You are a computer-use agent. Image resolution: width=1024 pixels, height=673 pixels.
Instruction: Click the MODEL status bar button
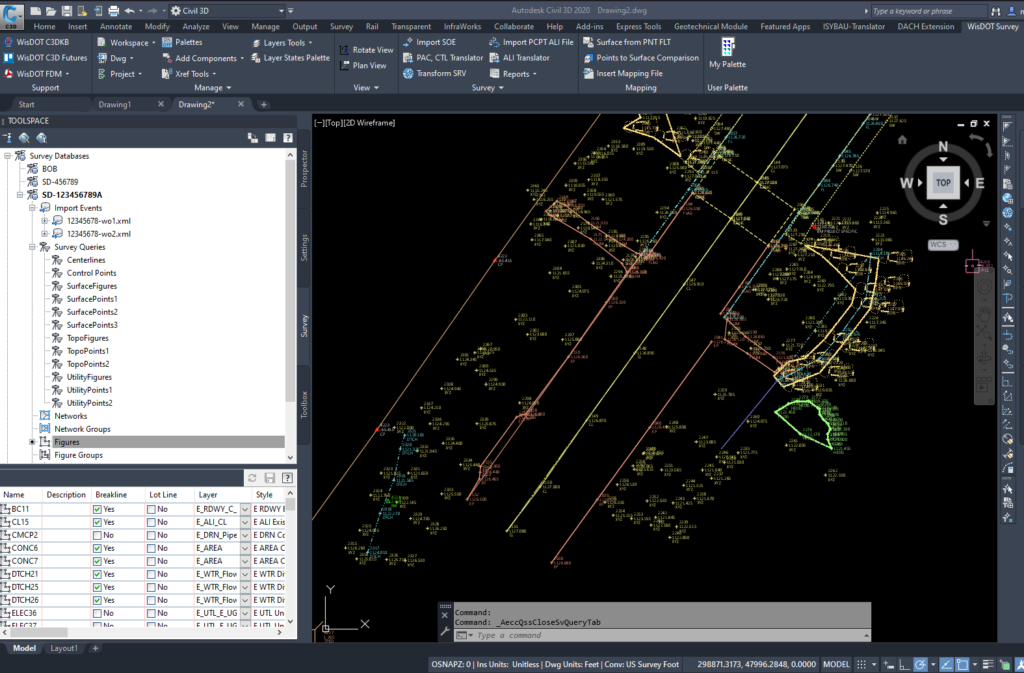836,665
